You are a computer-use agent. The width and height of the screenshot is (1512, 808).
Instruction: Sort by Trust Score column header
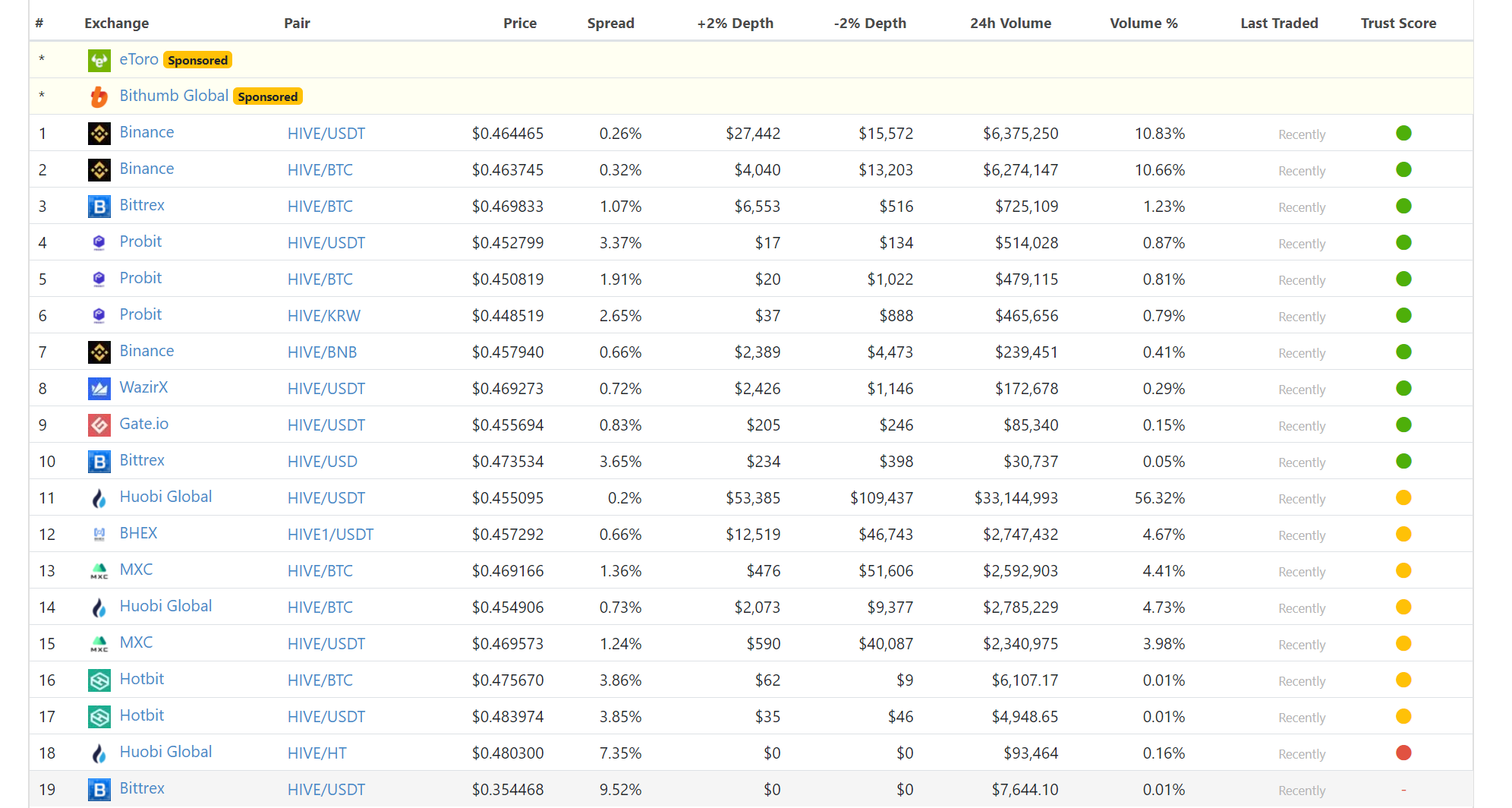pos(1398,24)
